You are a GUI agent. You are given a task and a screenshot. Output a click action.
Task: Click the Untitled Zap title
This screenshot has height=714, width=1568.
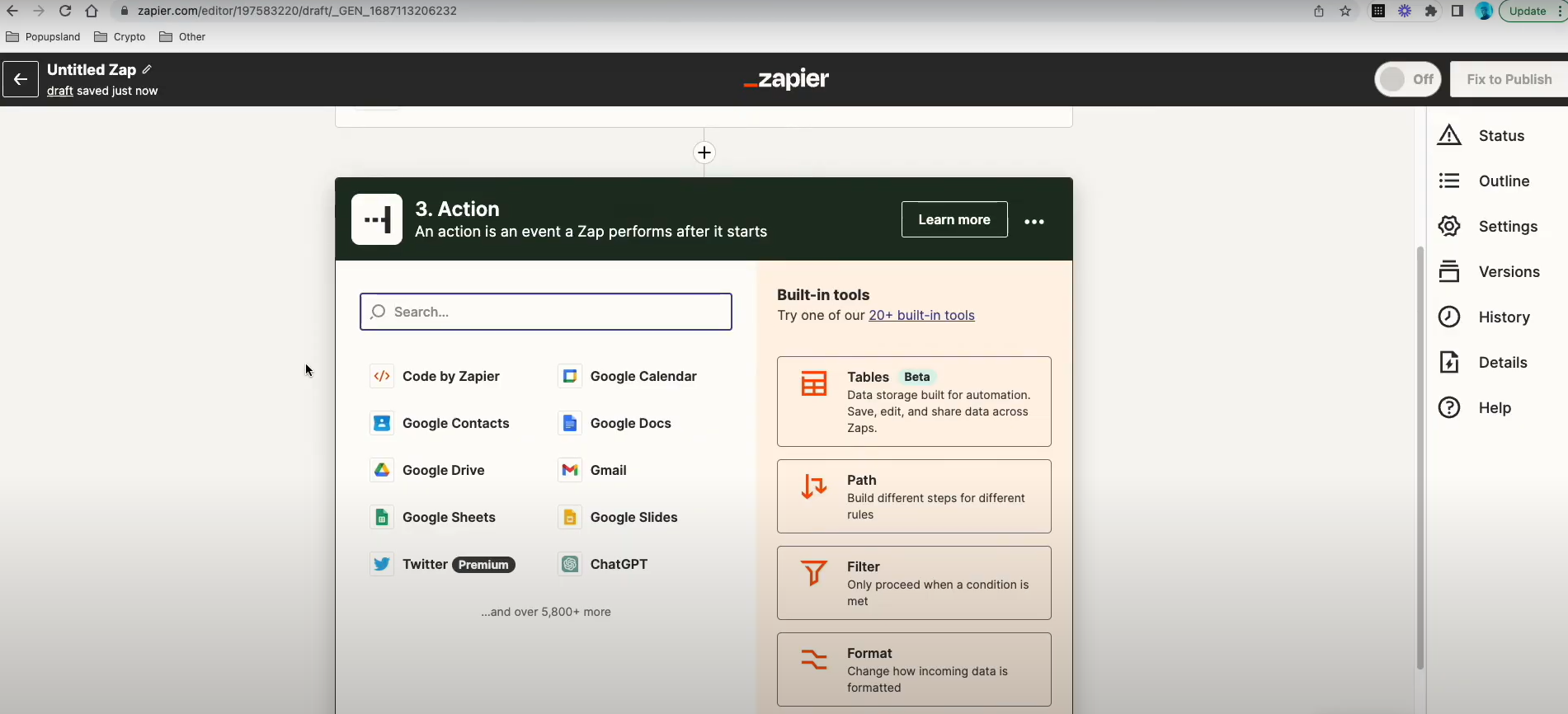(92, 69)
